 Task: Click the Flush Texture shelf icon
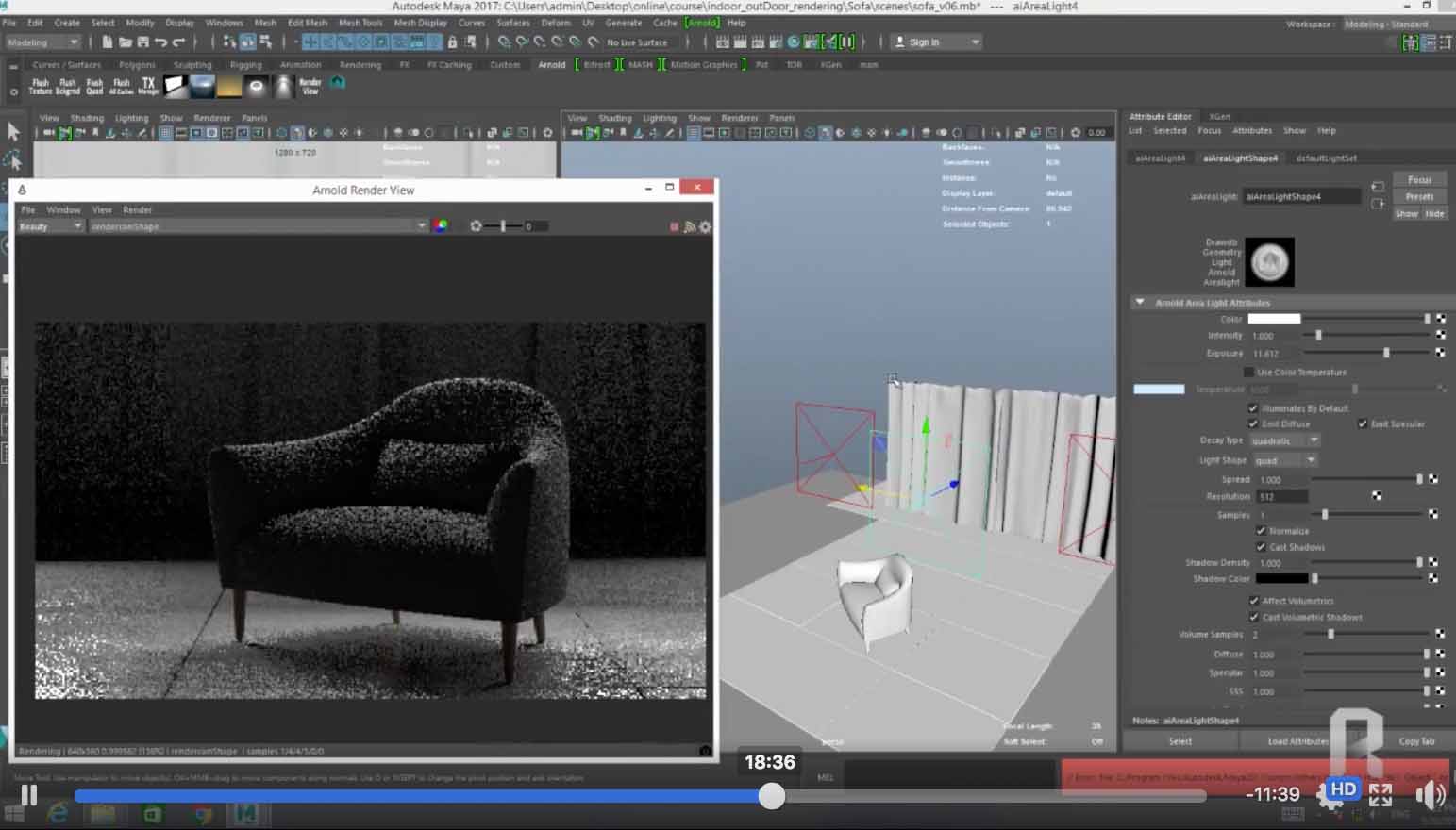coord(41,86)
